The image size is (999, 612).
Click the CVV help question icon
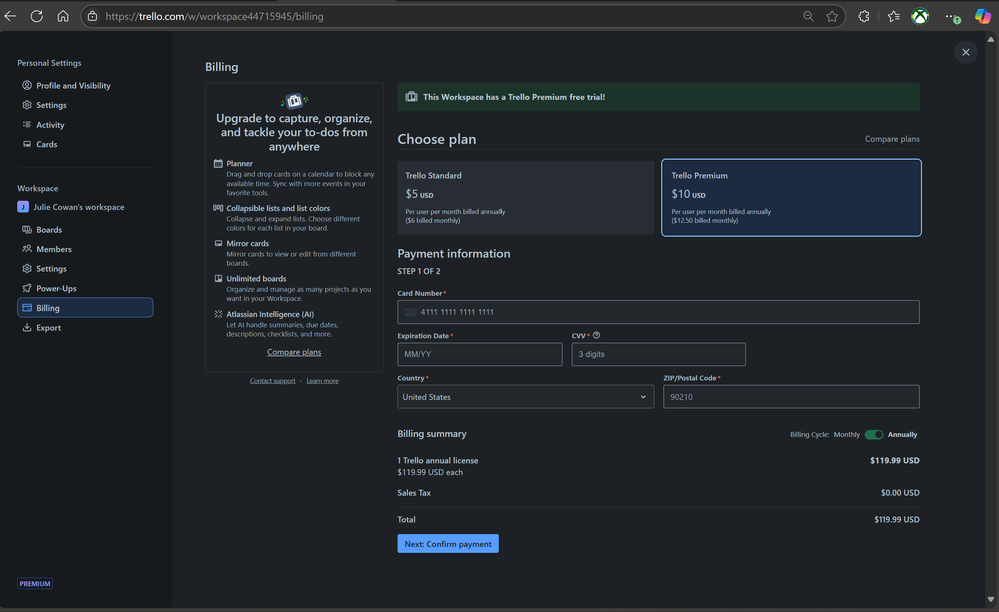pos(596,336)
